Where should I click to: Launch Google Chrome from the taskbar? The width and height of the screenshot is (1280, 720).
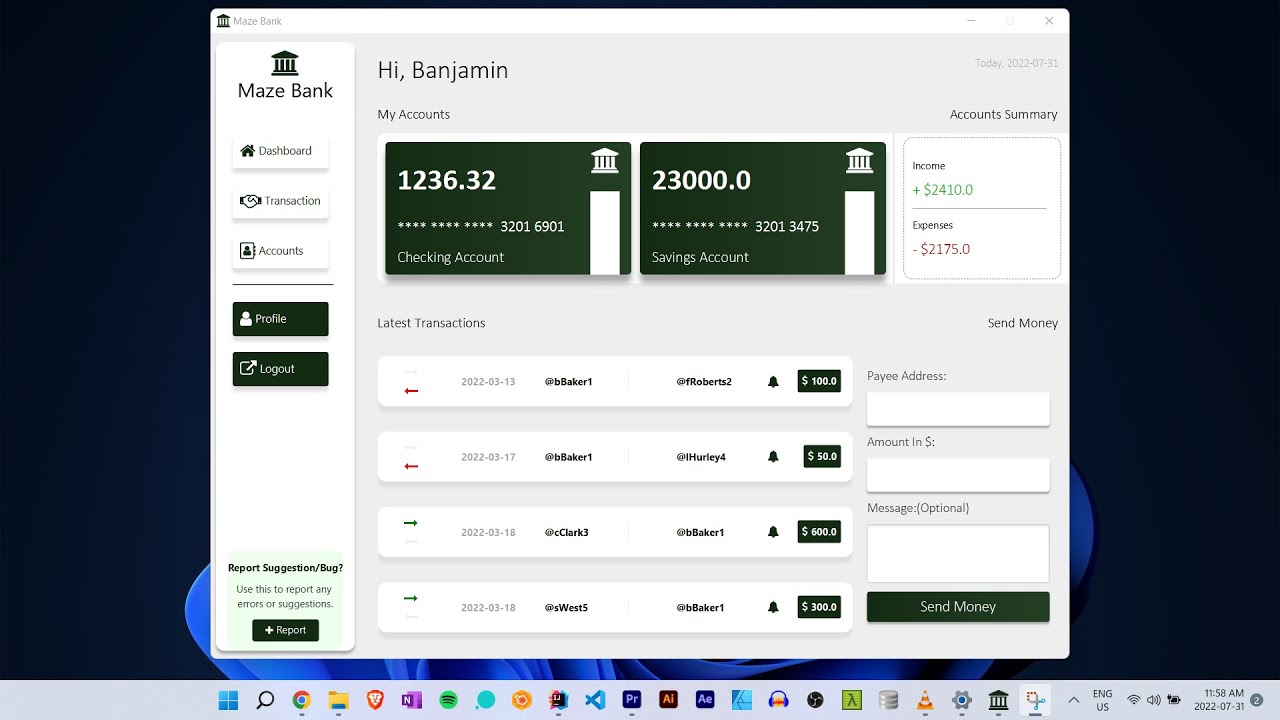tap(302, 700)
